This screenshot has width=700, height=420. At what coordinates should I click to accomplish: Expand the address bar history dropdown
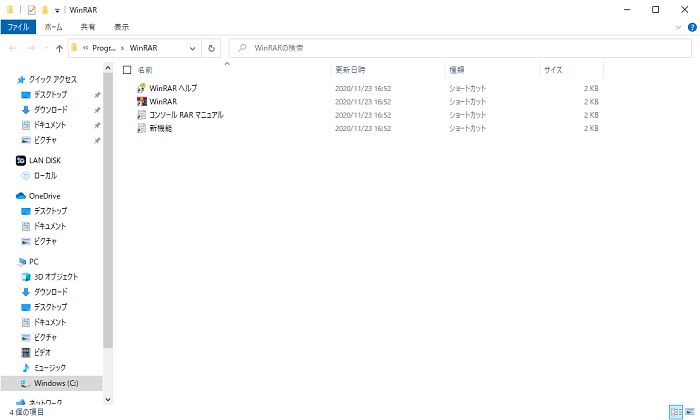192,48
